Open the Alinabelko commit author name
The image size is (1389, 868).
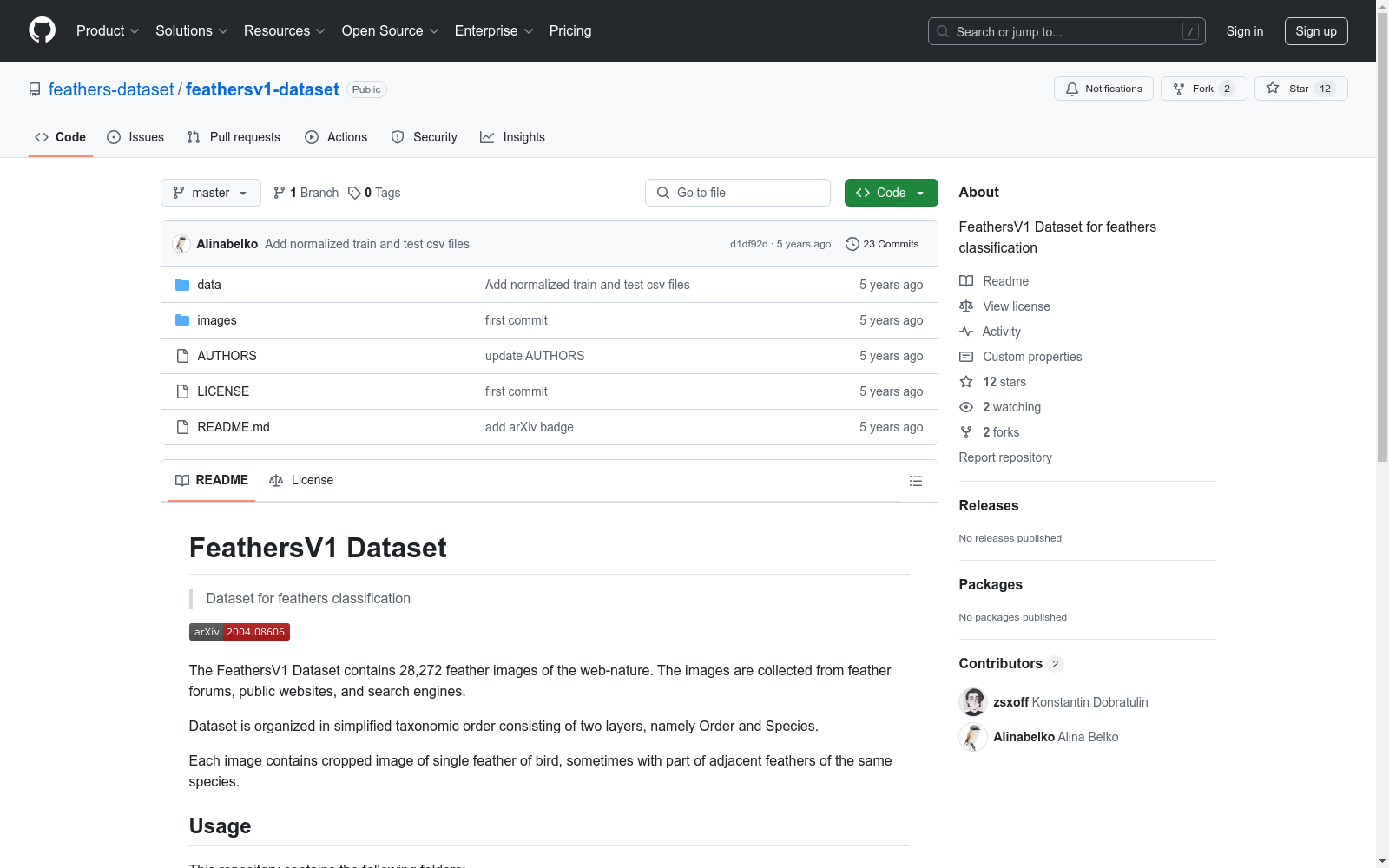[227, 244]
